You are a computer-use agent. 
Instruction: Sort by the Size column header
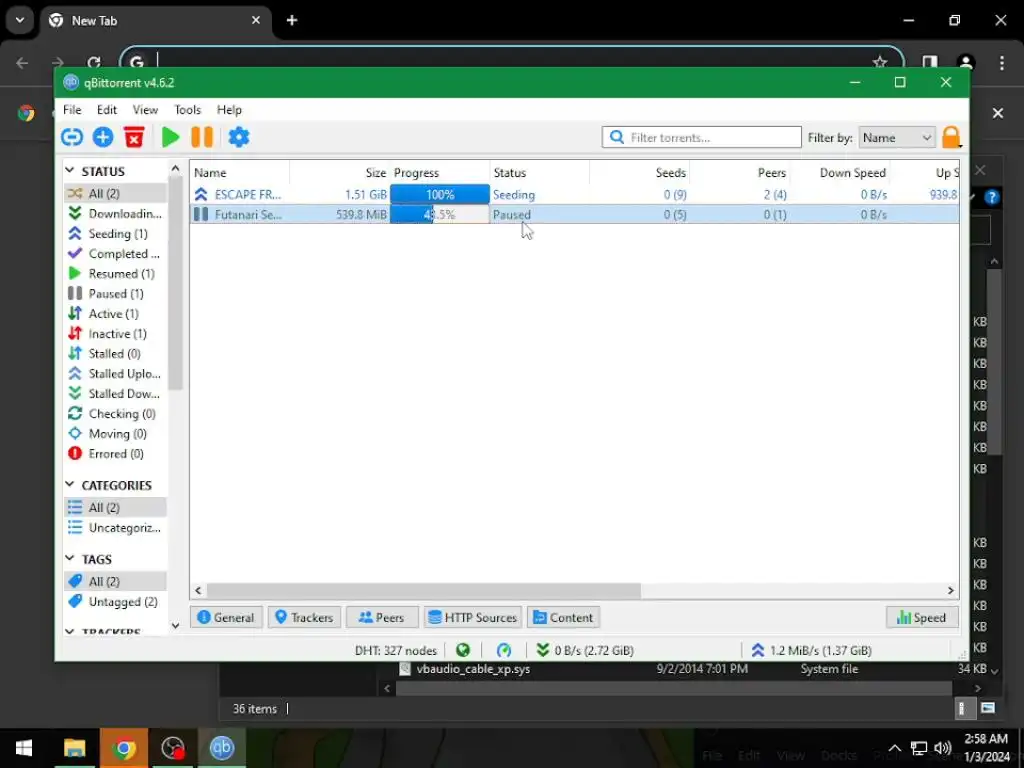[340, 172]
